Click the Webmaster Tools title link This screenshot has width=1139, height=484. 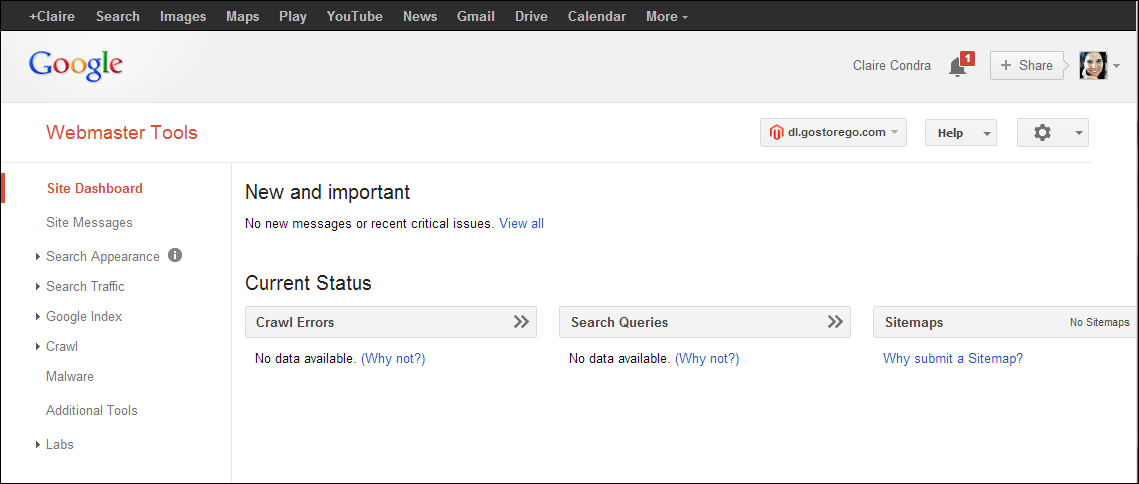121,132
